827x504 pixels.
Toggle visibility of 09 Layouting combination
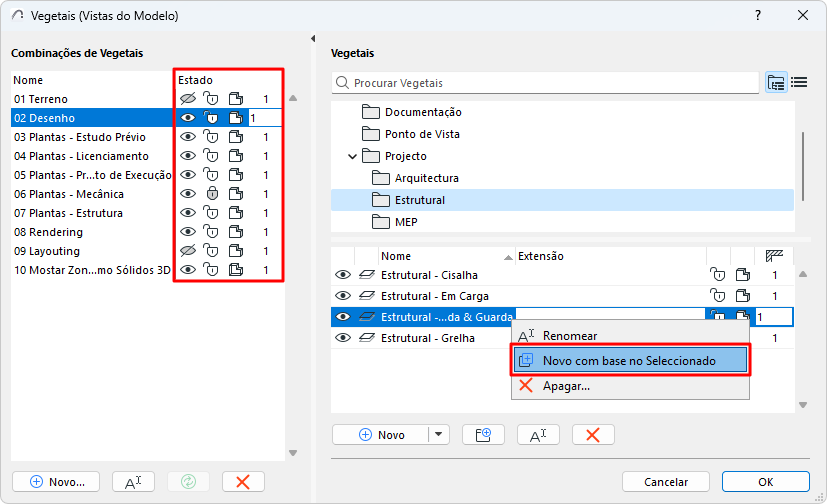pos(187,251)
